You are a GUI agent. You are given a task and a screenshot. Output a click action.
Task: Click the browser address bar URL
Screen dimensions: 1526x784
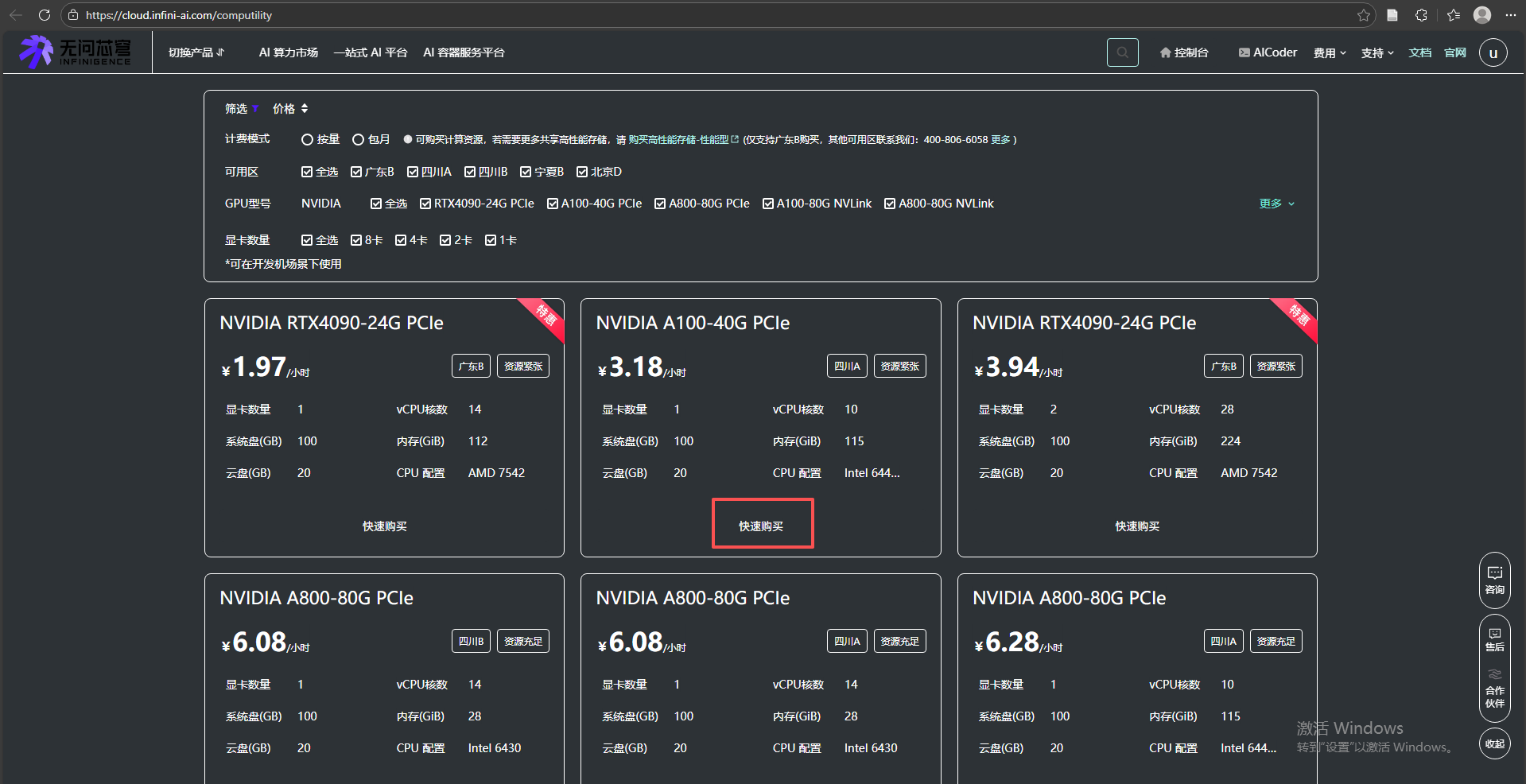click(179, 15)
